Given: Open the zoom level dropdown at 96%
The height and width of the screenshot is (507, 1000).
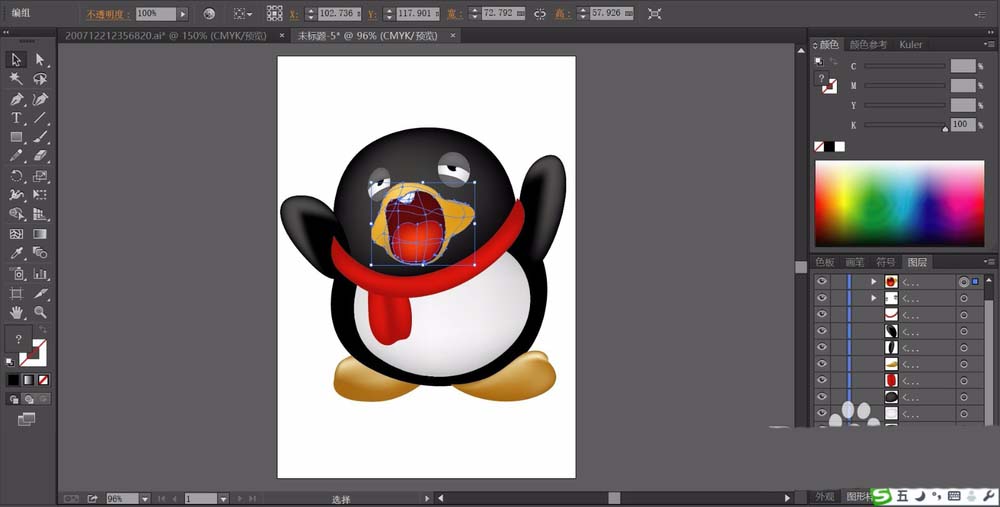Looking at the screenshot, I should (145, 499).
